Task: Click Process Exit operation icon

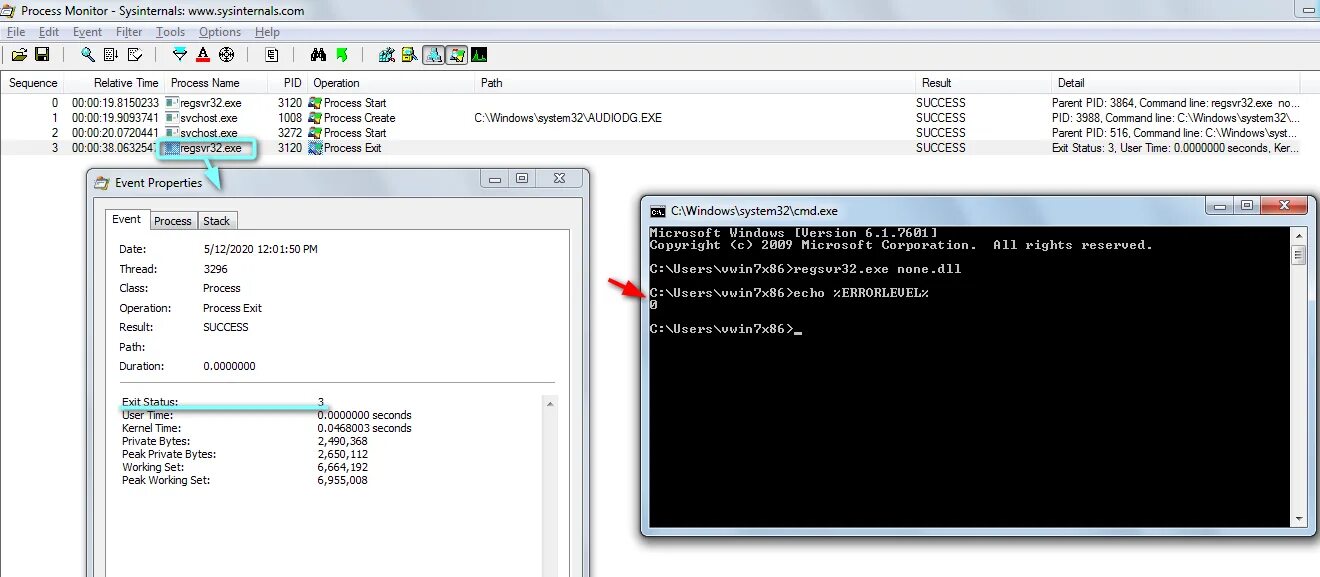Action: [x=315, y=148]
